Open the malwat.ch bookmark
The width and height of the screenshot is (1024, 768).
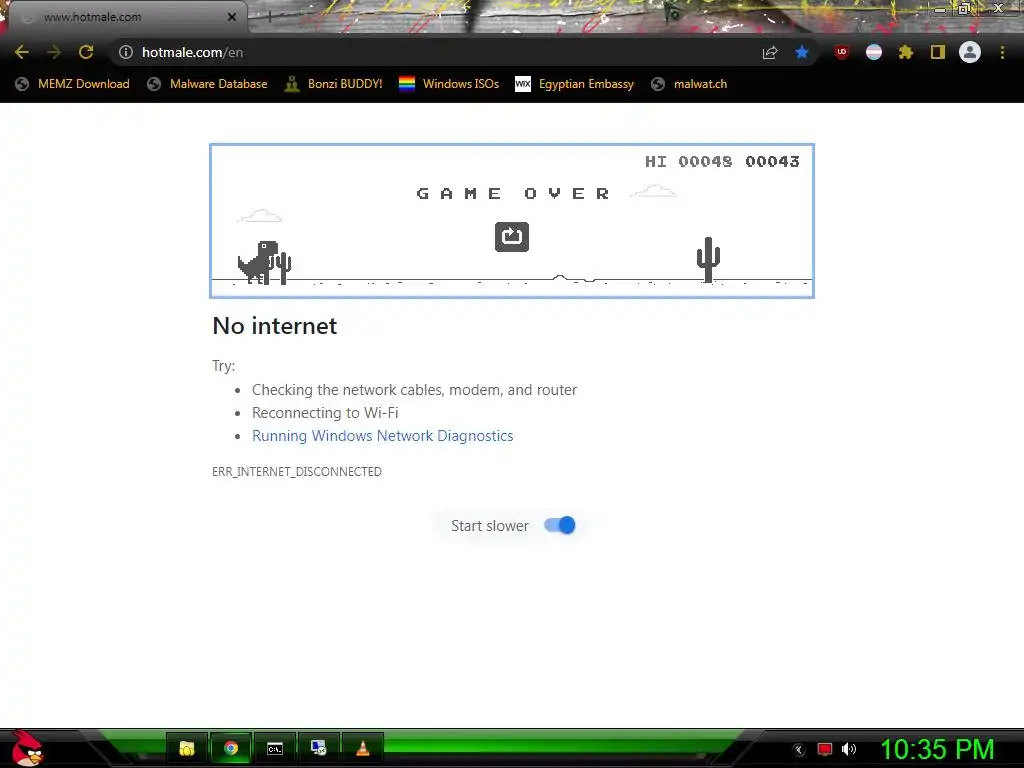[689, 84]
